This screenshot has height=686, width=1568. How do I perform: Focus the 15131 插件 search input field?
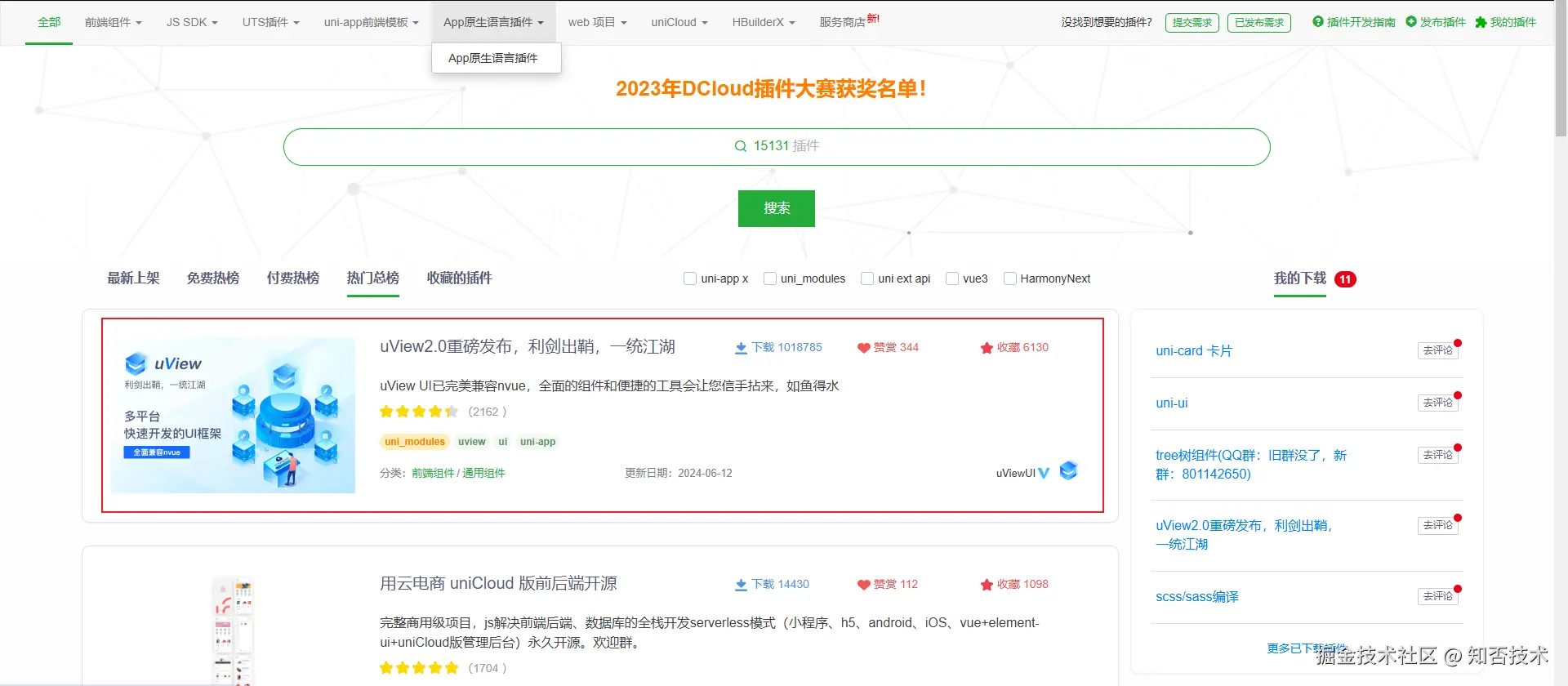point(777,147)
